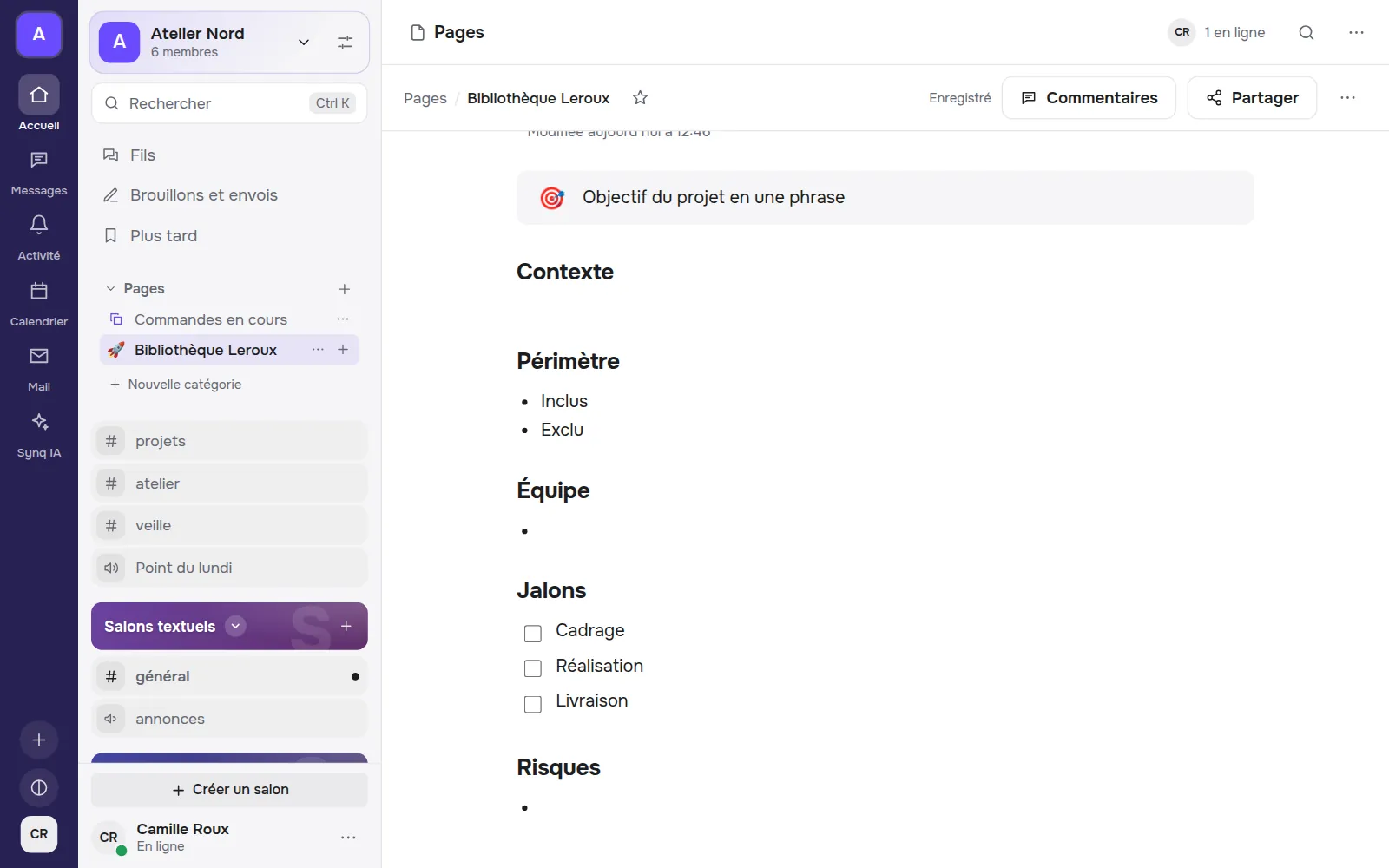The width and height of the screenshot is (1389, 868).
Task: Open the veille channel
Action: click(x=229, y=525)
